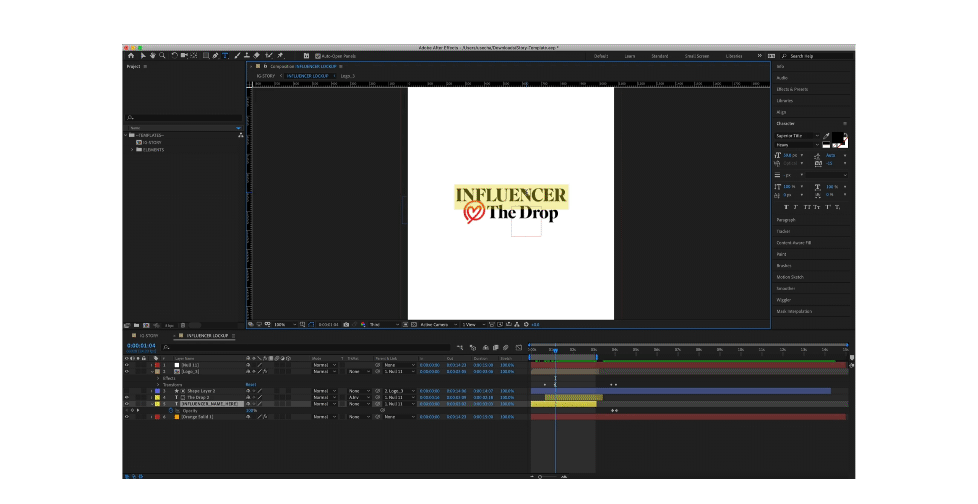Screen dimensions: 978x504
Task: Open the Effects & Presets panel
Action: point(792,89)
